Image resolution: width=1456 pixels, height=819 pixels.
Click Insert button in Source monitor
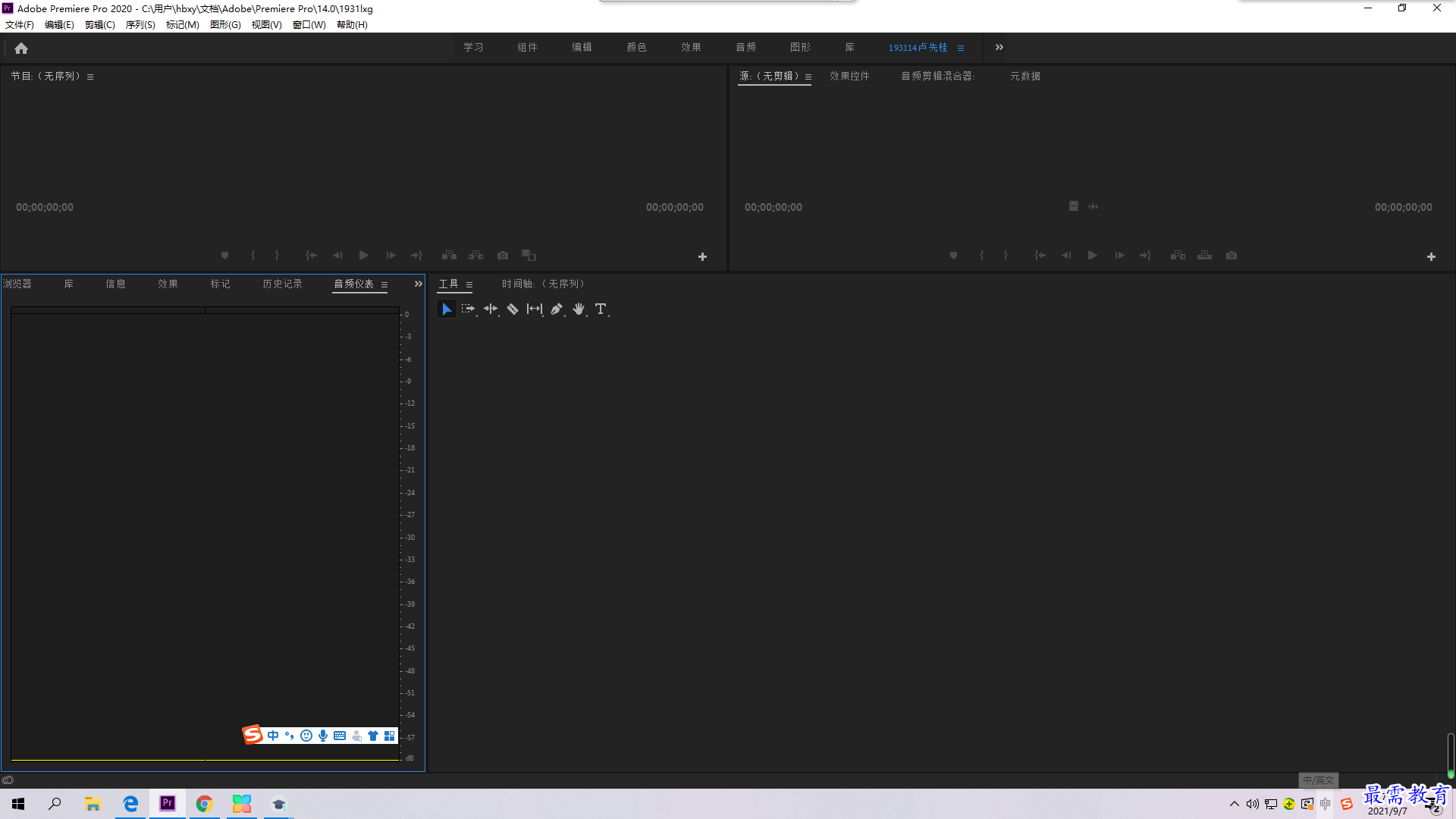pyautogui.click(x=1178, y=256)
